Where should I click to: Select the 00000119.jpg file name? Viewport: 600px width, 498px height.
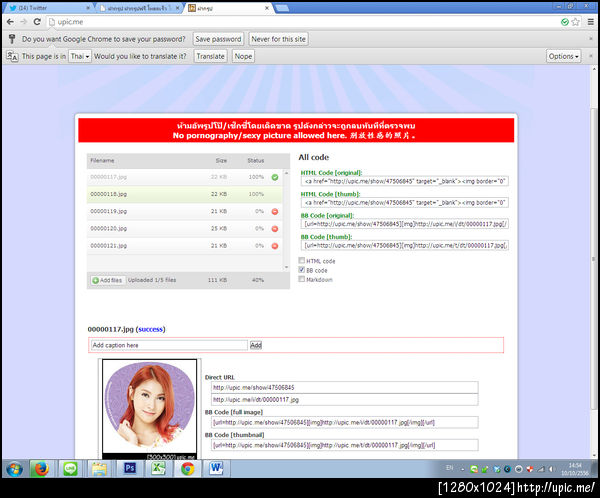coord(108,212)
